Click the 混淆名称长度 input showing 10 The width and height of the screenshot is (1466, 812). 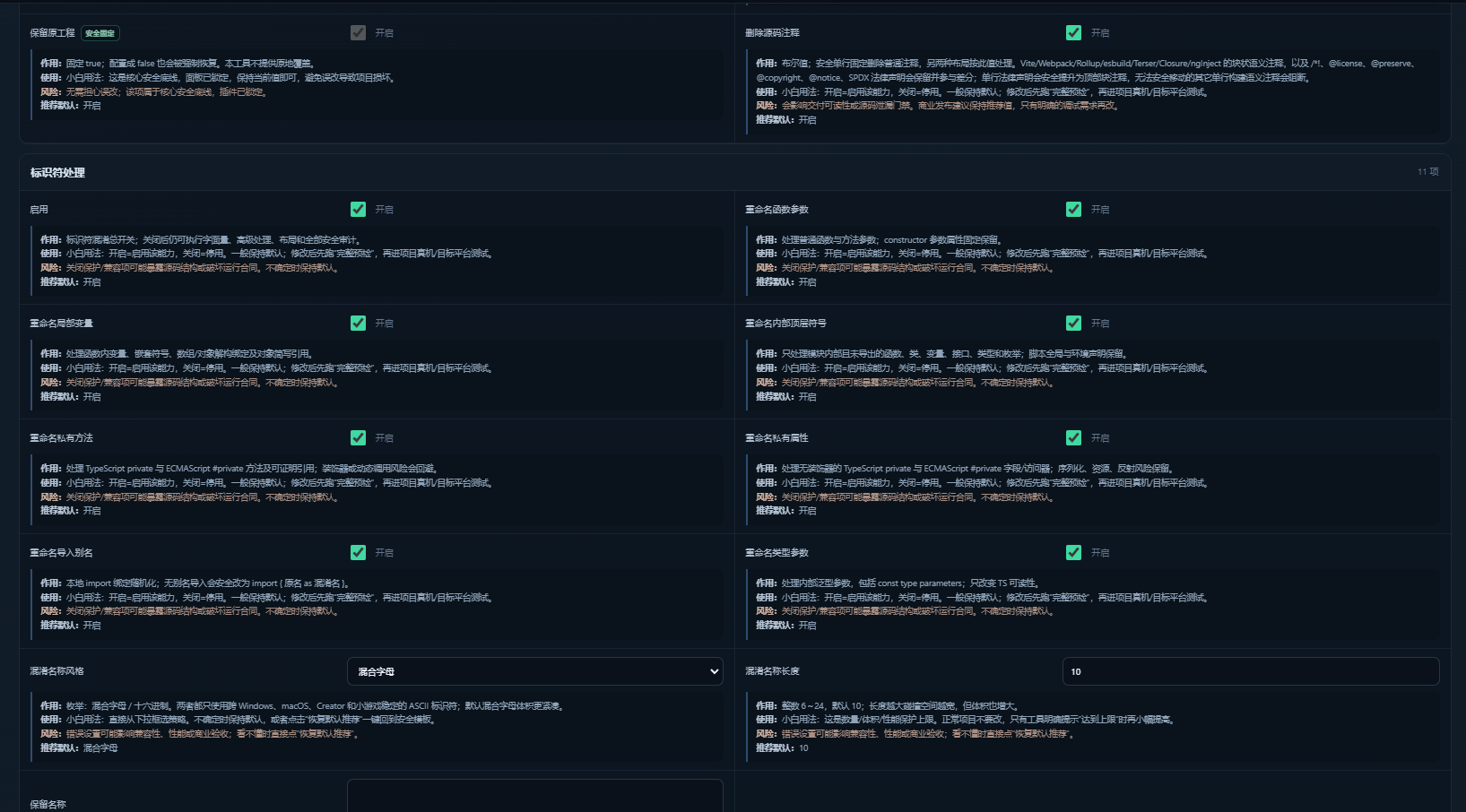tap(1251, 671)
